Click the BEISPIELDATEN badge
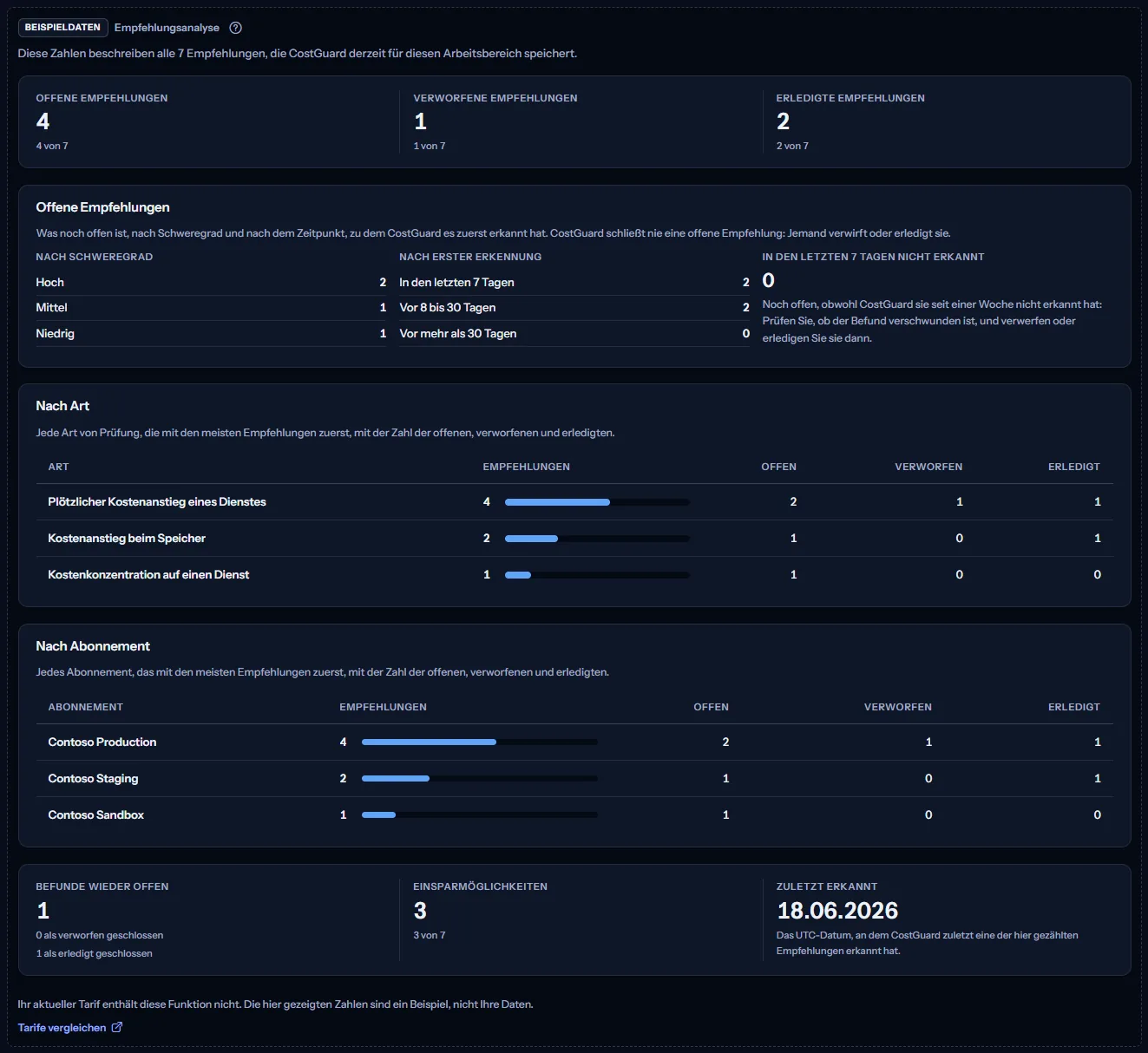The width and height of the screenshot is (1148, 1053). coord(62,28)
